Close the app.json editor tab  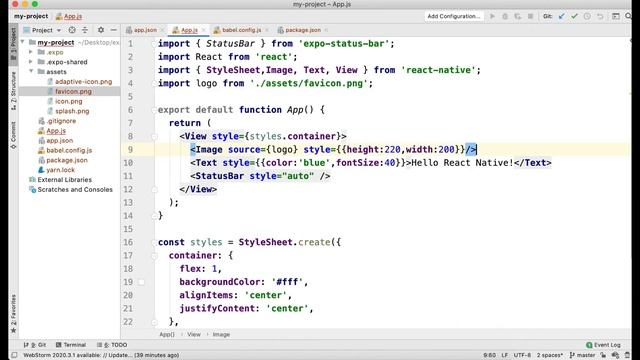click(162, 30)
